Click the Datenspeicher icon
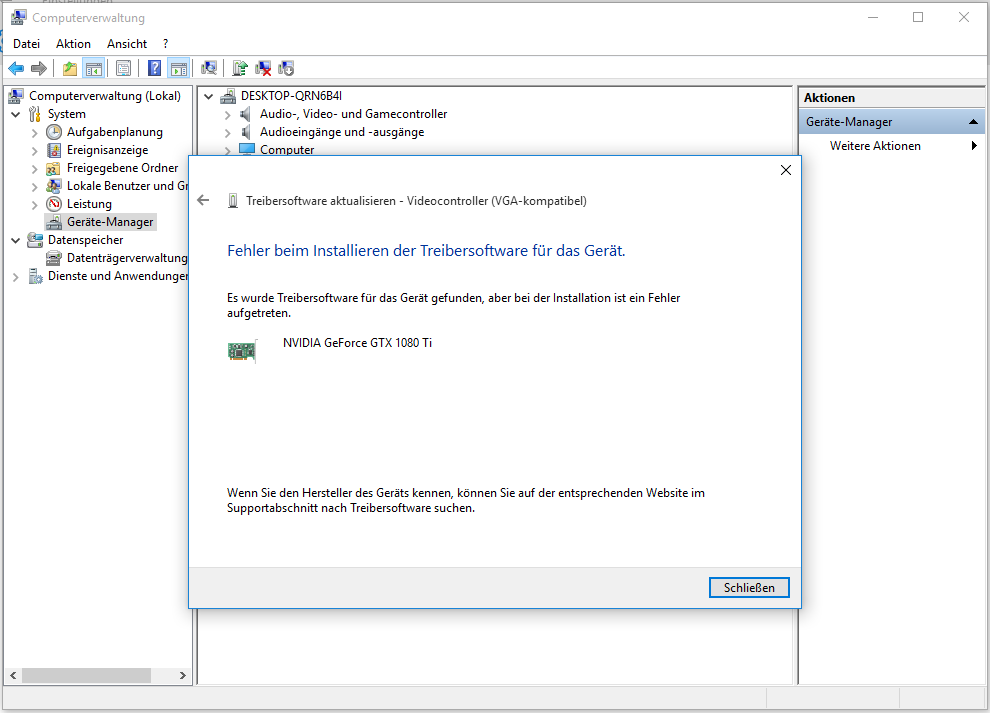 pos(35,240)
